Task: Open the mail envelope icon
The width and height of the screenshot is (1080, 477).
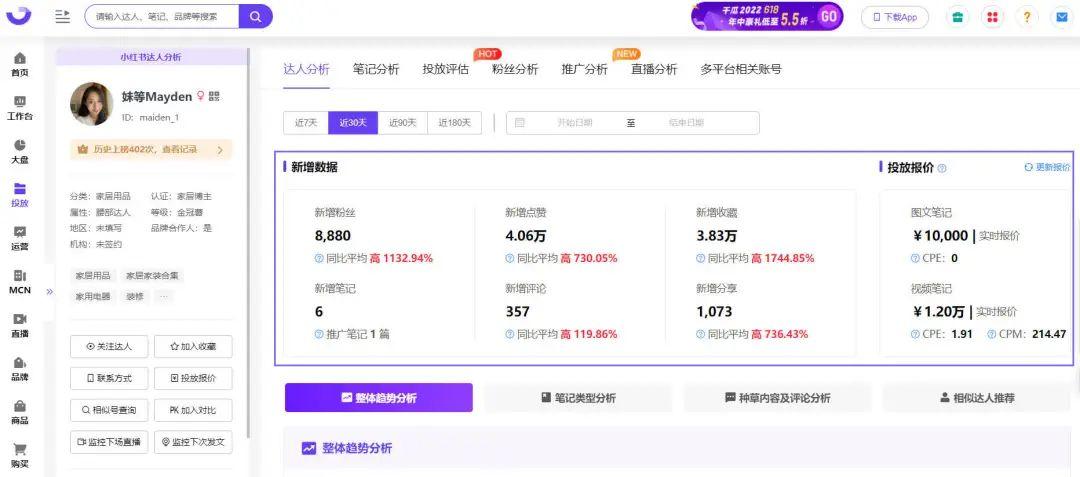Action: [1061, 17]
